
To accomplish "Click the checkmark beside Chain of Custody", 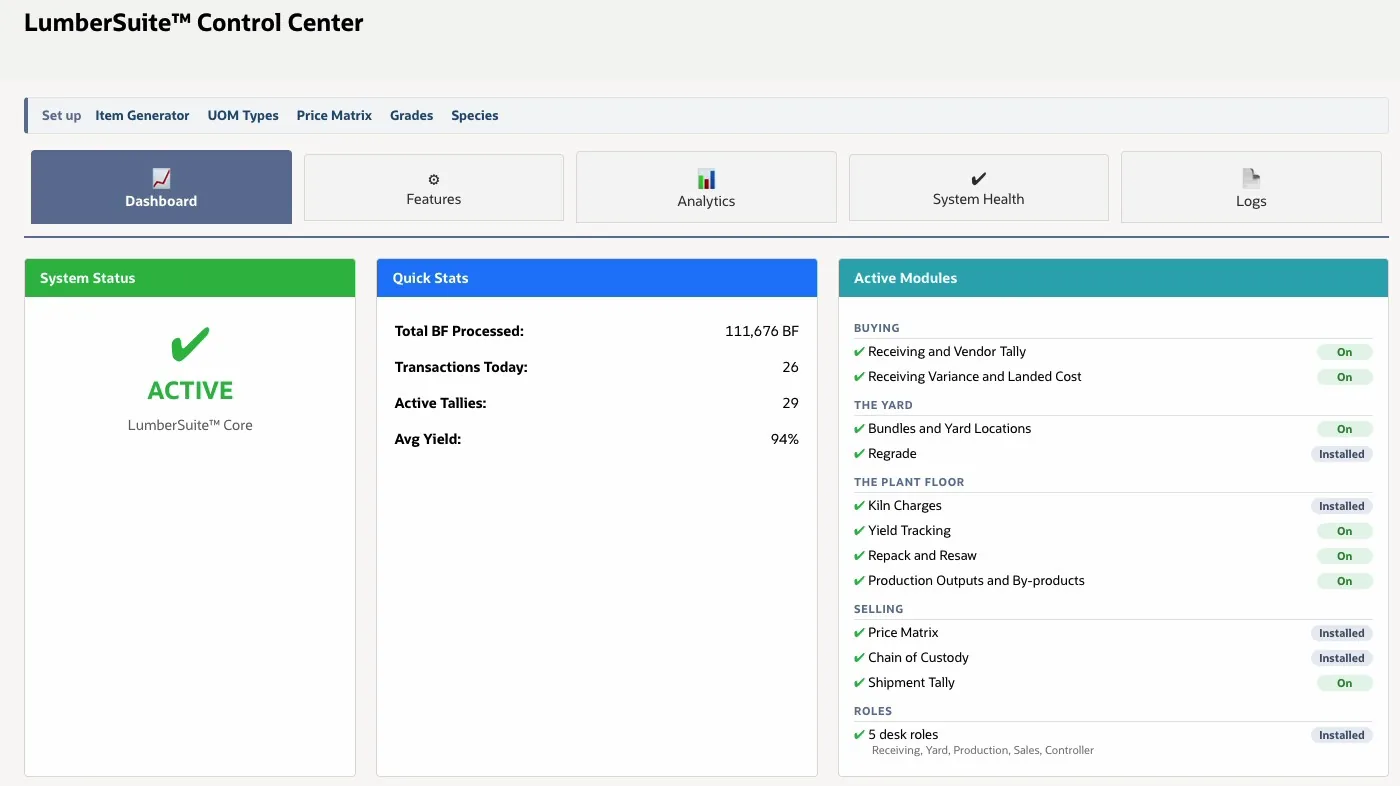I will (x=859, y=658).
